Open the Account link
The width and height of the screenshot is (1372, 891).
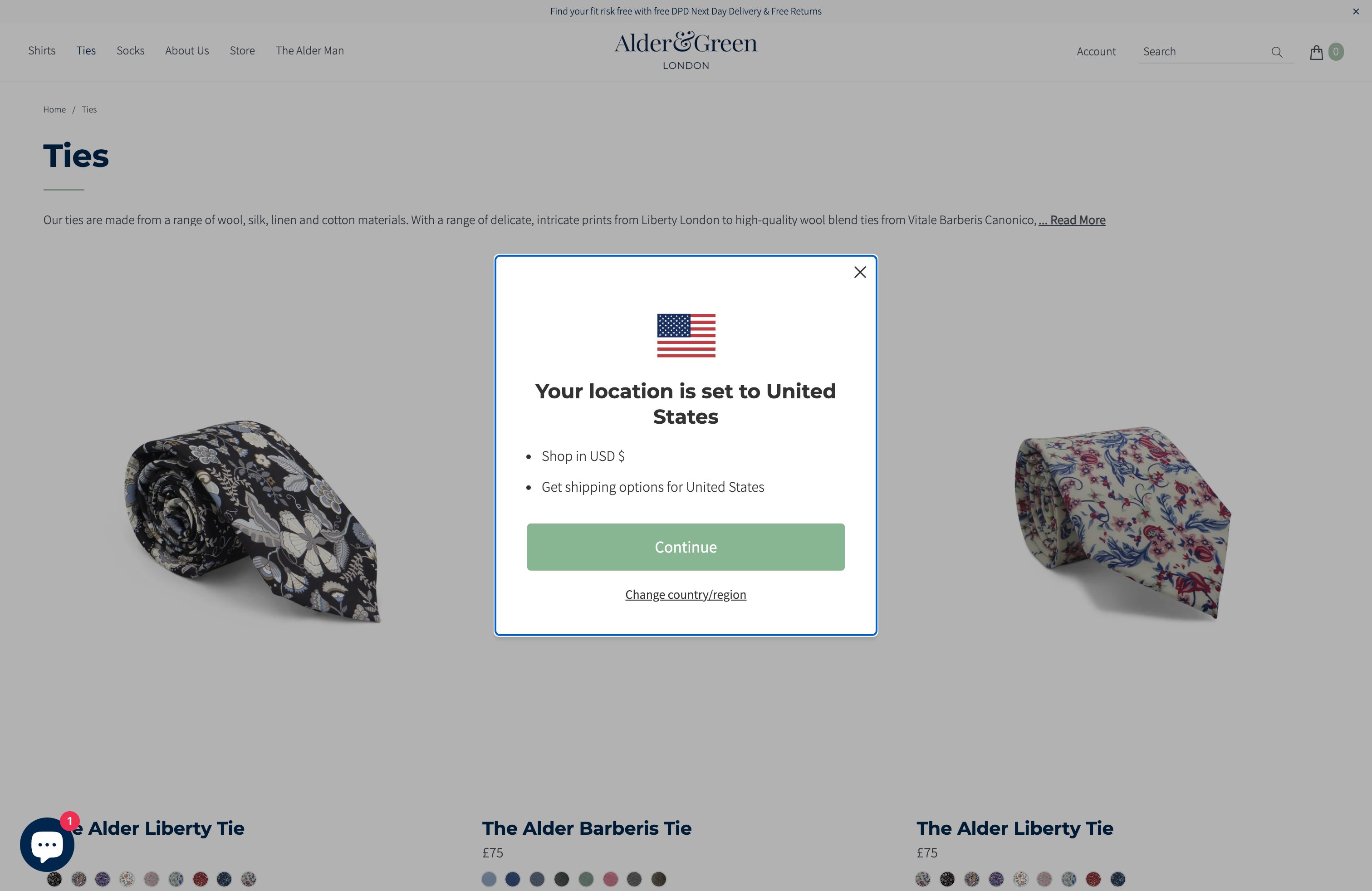tap(1096, 52)
